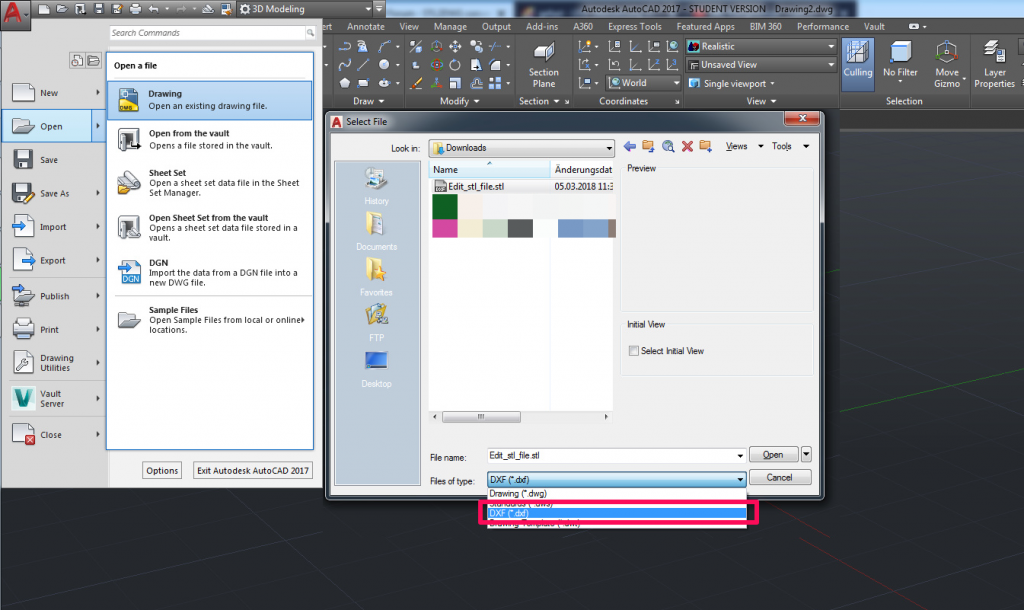Viewport: 1024px width, 610px height.
Task: Open the Tools menu in Select File dialog
Action: coord(790,146)
